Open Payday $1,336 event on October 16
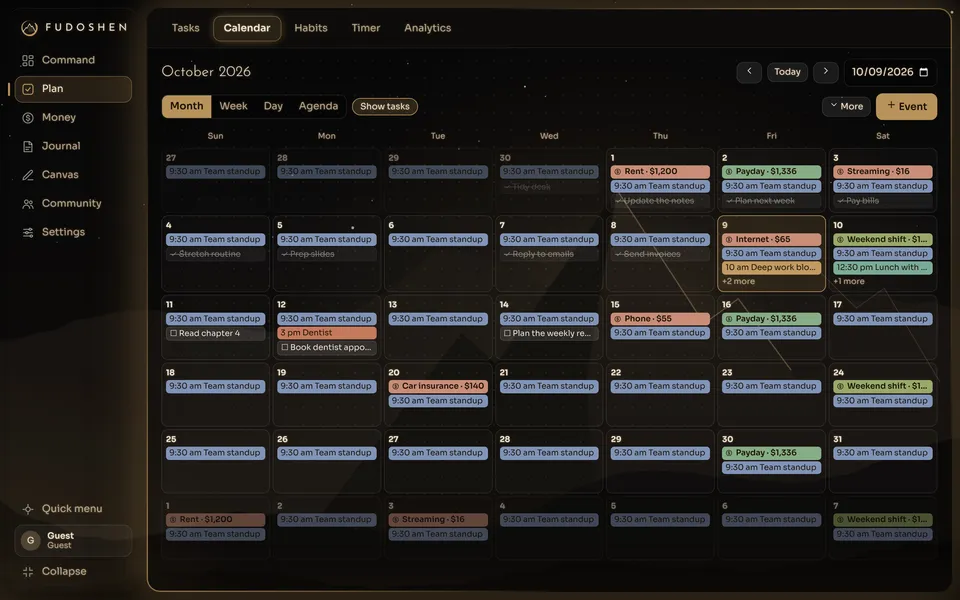This screenshot has width=960, height=600. coord(771,318)
